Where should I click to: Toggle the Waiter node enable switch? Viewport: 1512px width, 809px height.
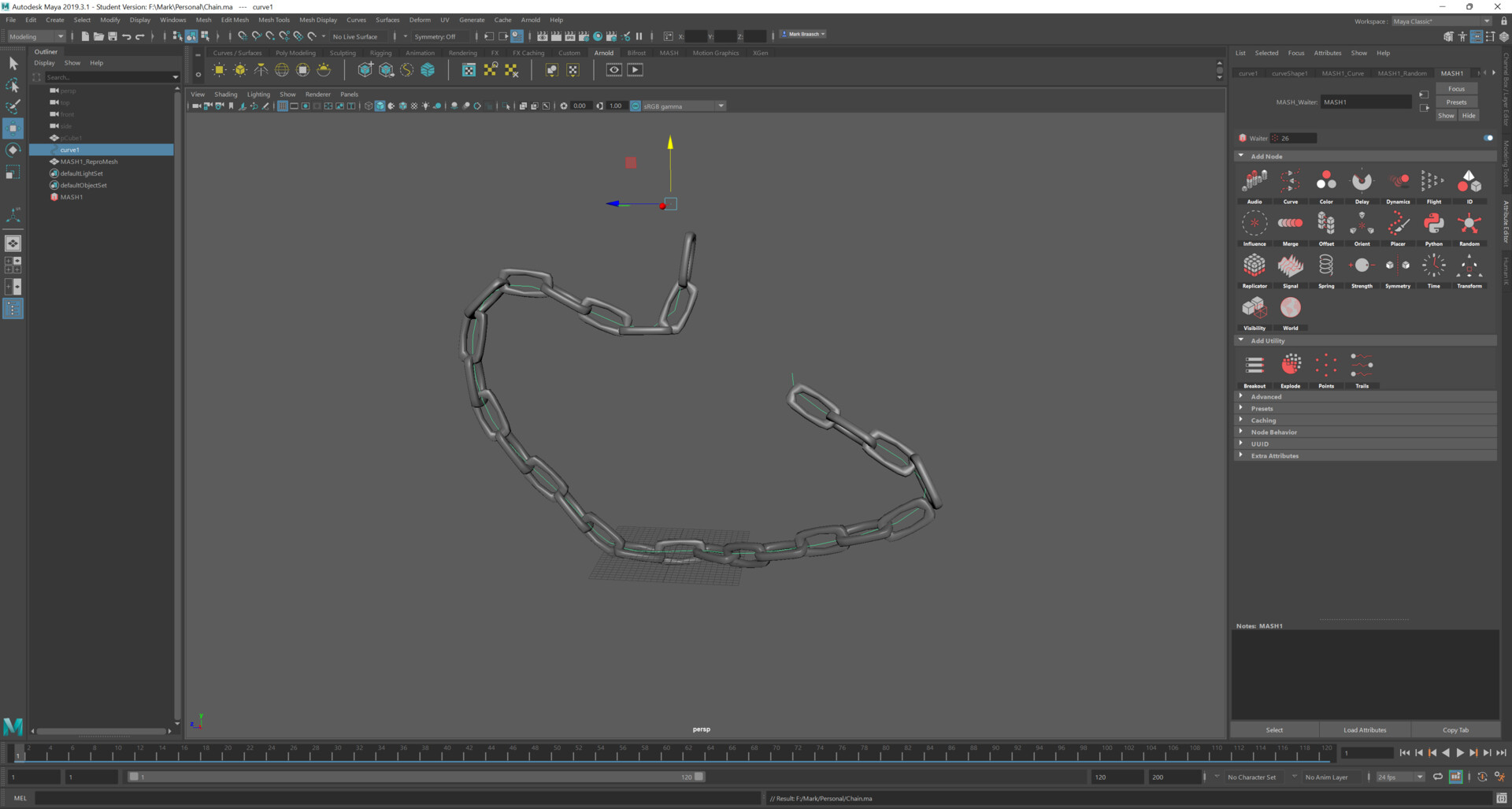[1488, 138]
